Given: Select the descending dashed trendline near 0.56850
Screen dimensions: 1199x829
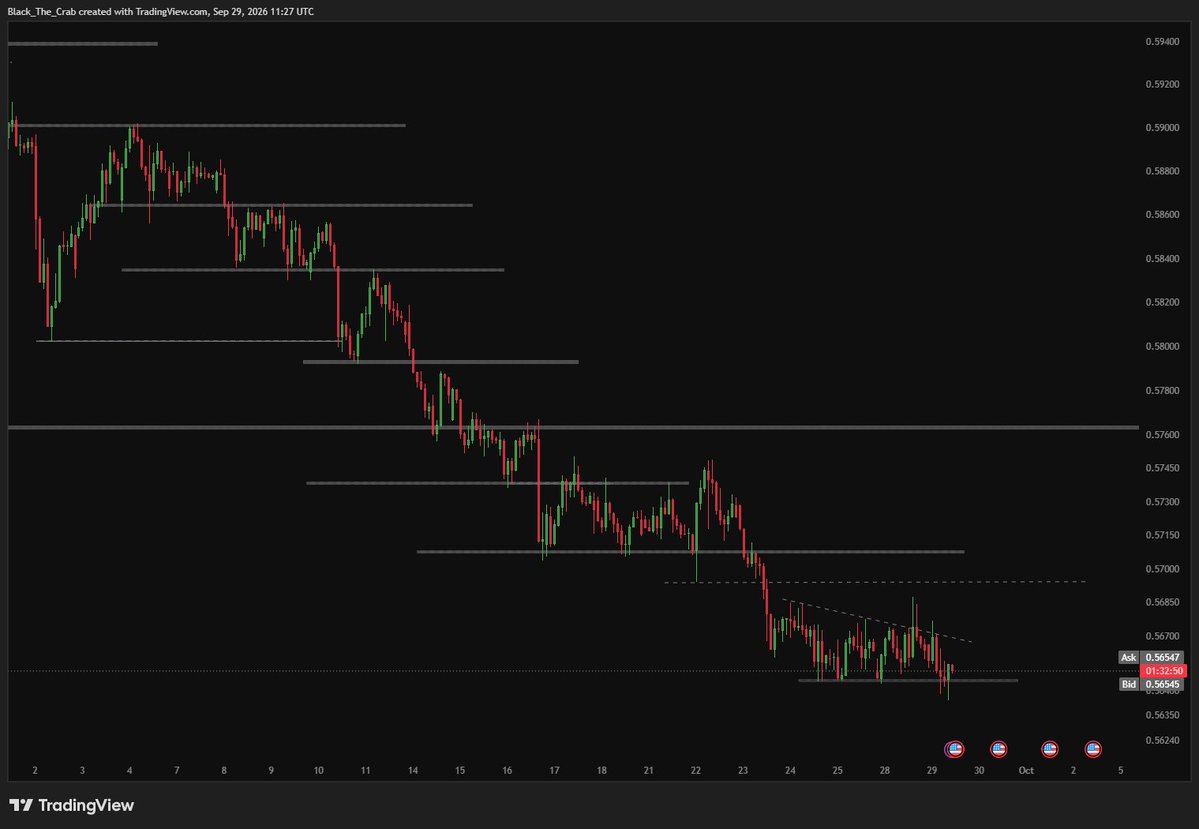Looking at the screenshot, I should (x=876, y=620).
